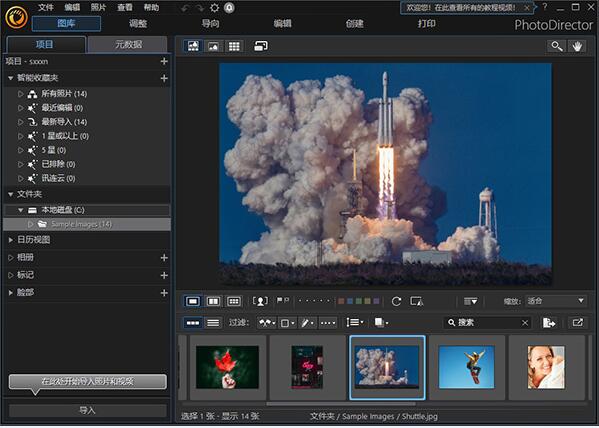Switch to the 编辑 module tab
599x428 pixels.
coord(282,24)
